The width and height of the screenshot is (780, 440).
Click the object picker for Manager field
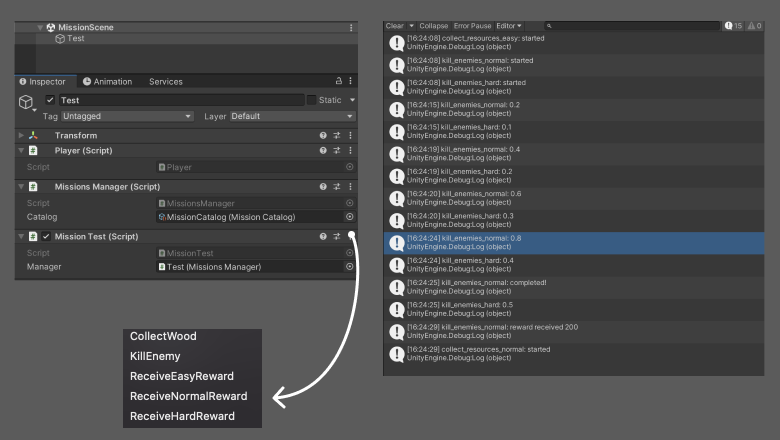click(349, 267)
